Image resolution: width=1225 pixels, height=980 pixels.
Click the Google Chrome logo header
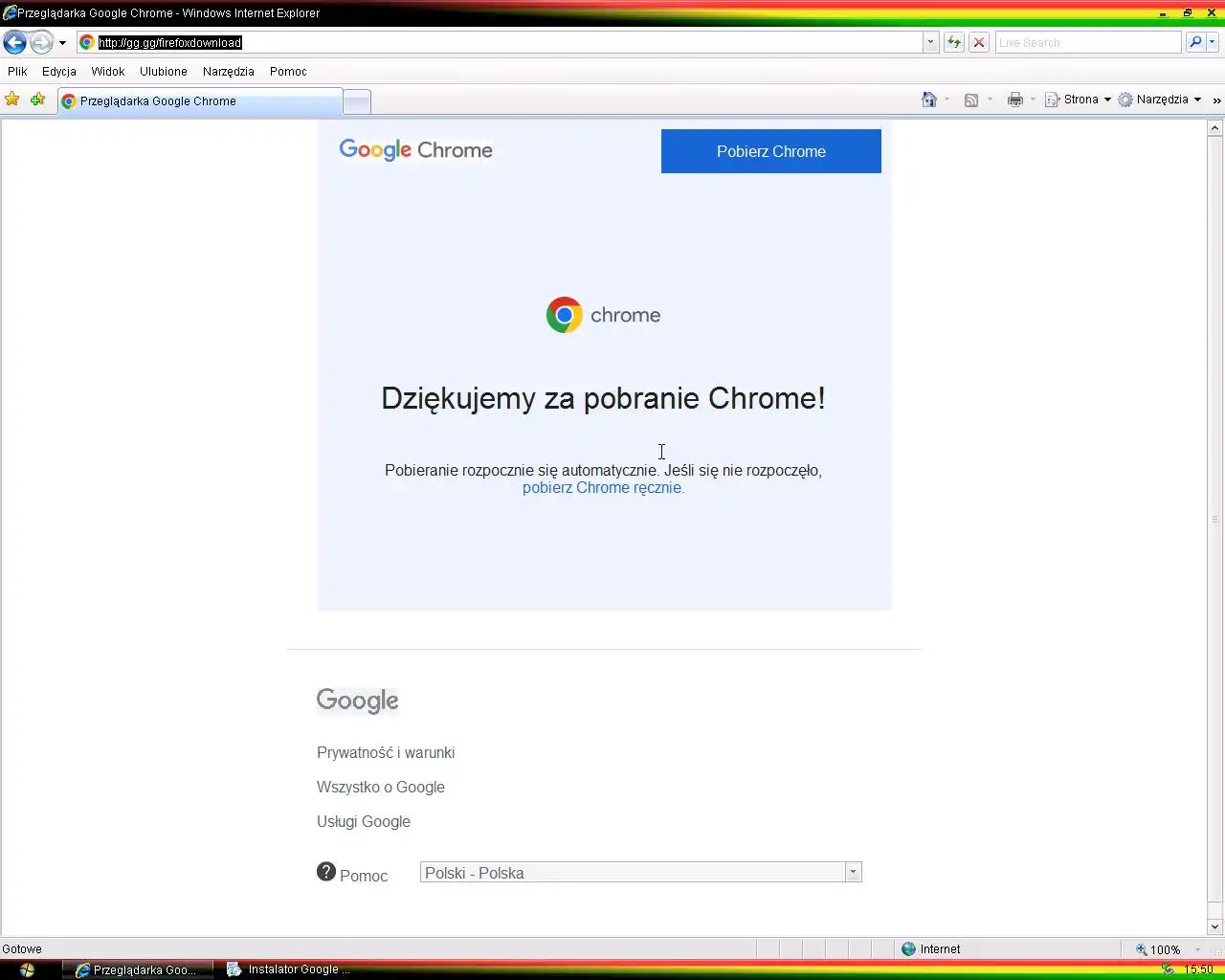tap(416, 150)
